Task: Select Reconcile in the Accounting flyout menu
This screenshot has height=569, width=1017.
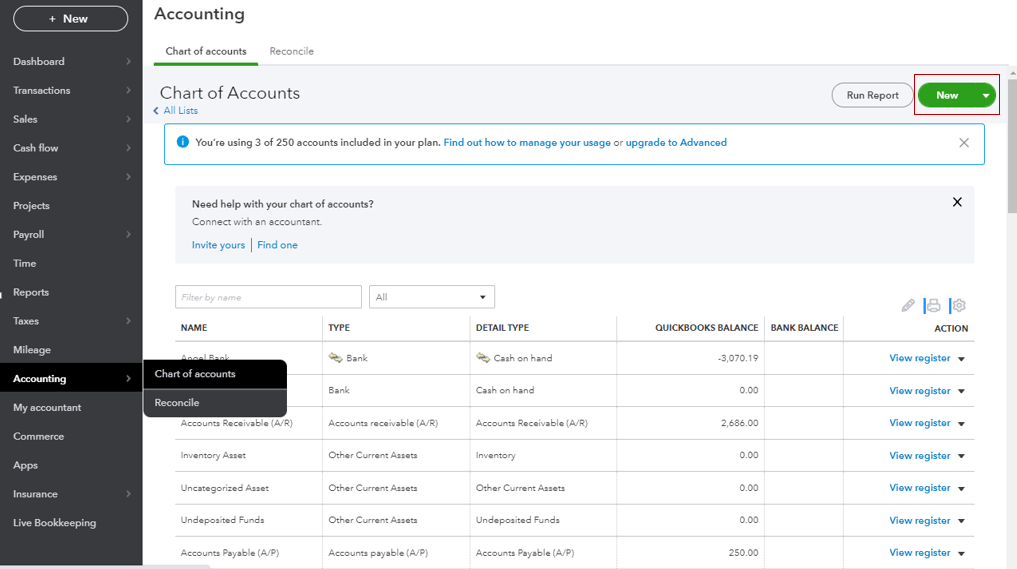Action: tap(177, 403)
